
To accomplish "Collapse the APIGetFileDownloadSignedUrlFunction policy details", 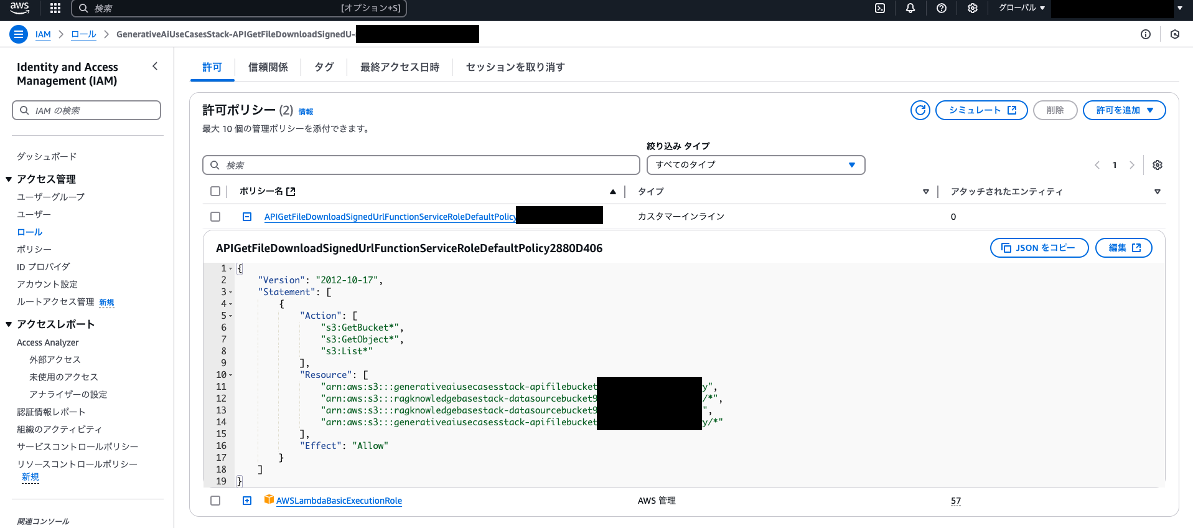I will [x=247, y=217].
